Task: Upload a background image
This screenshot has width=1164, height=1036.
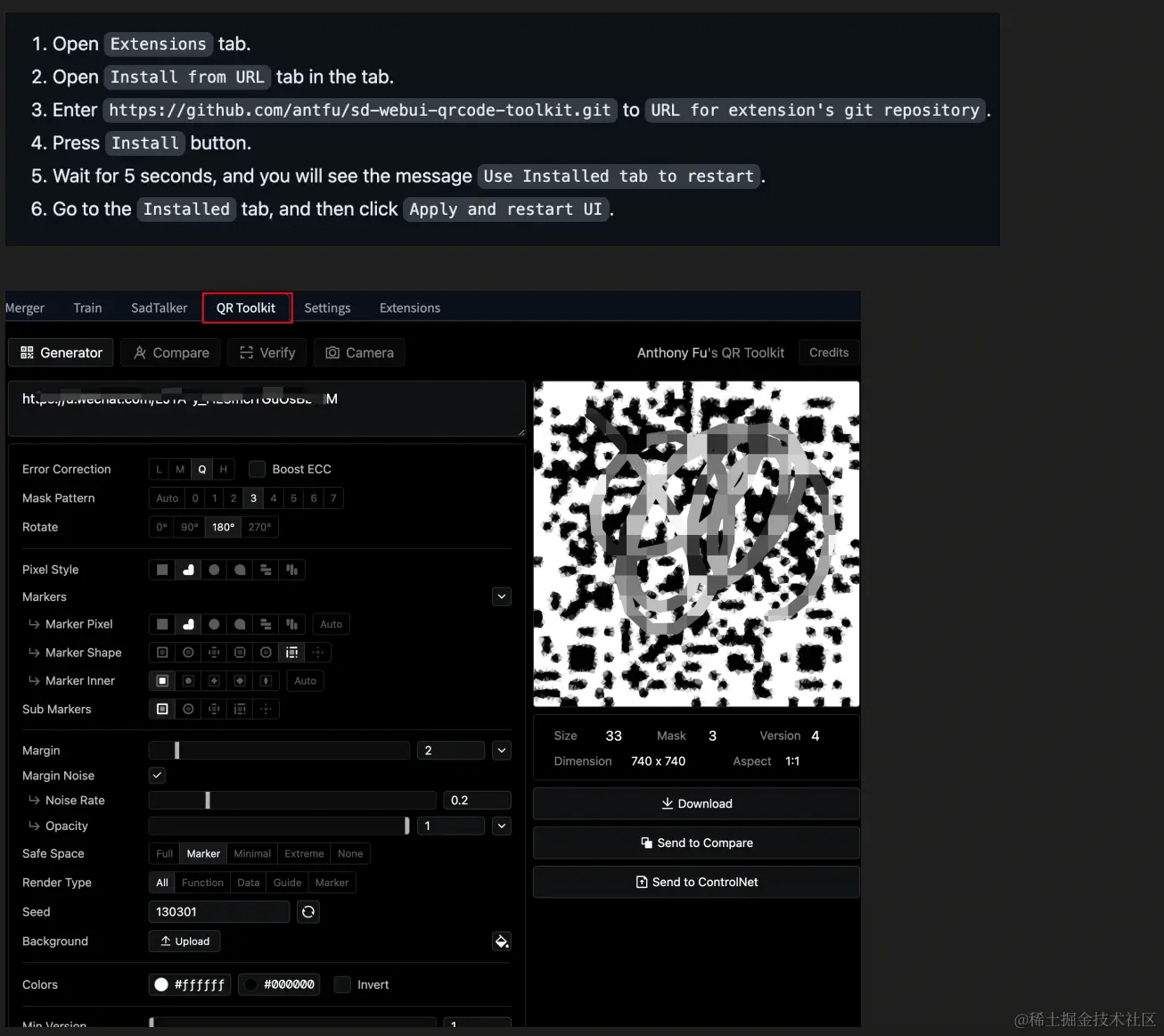Action: click(x=184, y=941)
